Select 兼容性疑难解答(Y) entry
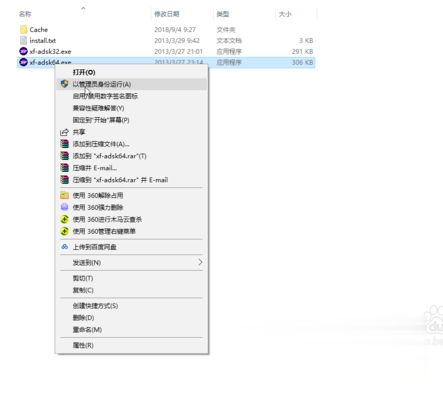Screen dimensions: 443x397 click(x=132, y=108)
